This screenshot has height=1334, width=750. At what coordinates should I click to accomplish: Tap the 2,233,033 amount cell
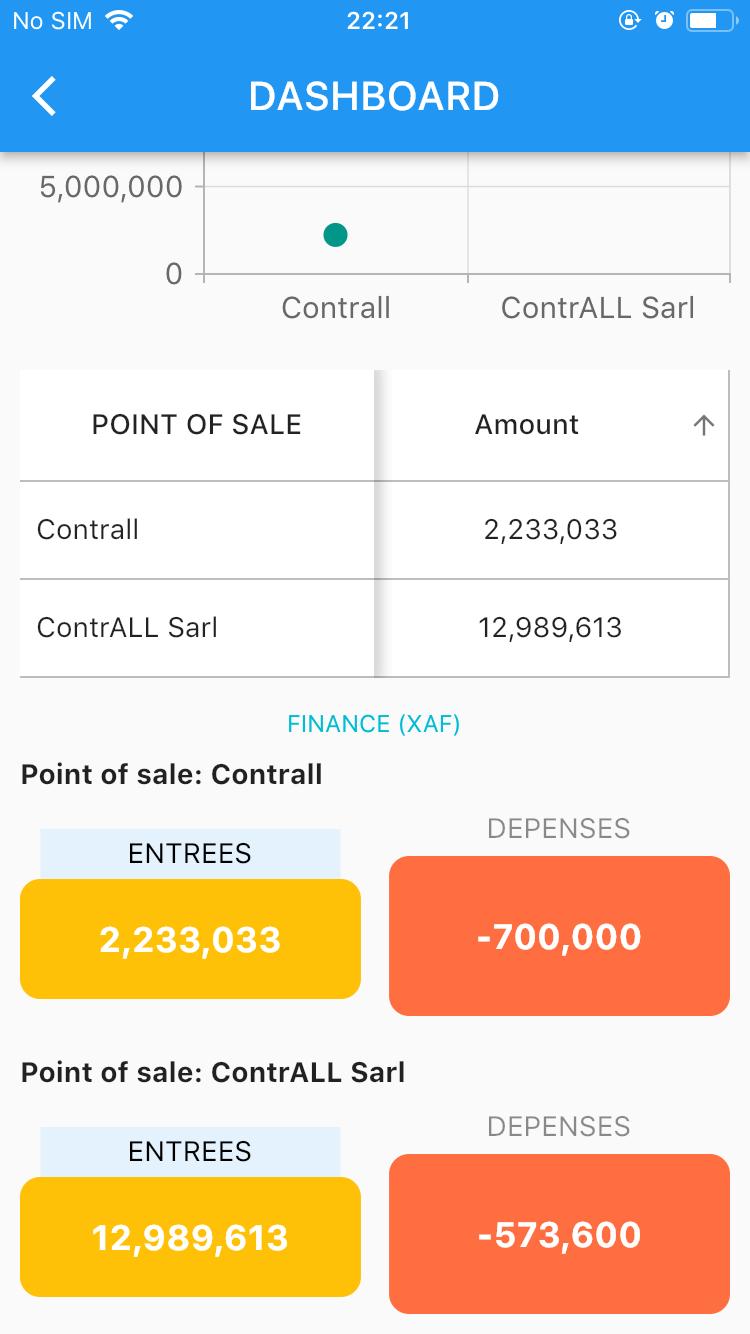coord(551,530)
